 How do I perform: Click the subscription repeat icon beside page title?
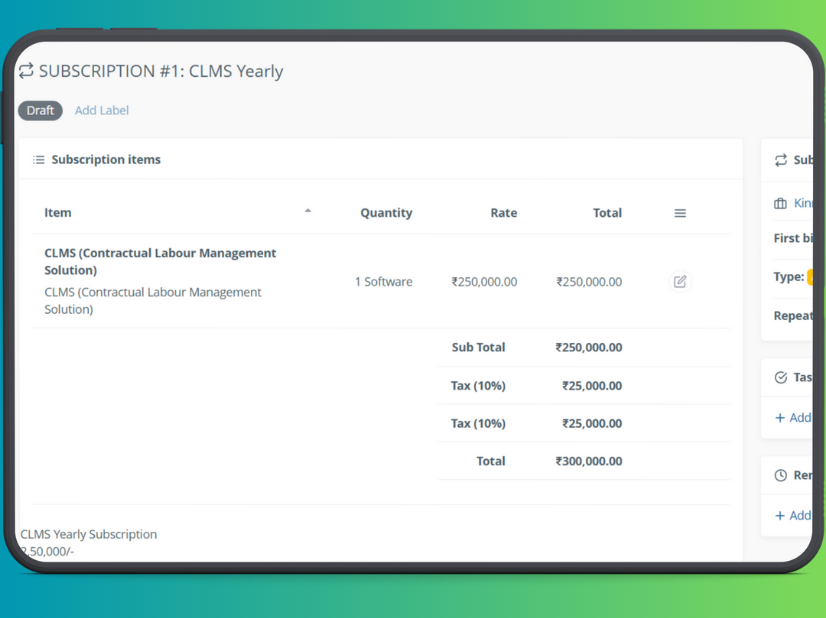pos(27,71)
